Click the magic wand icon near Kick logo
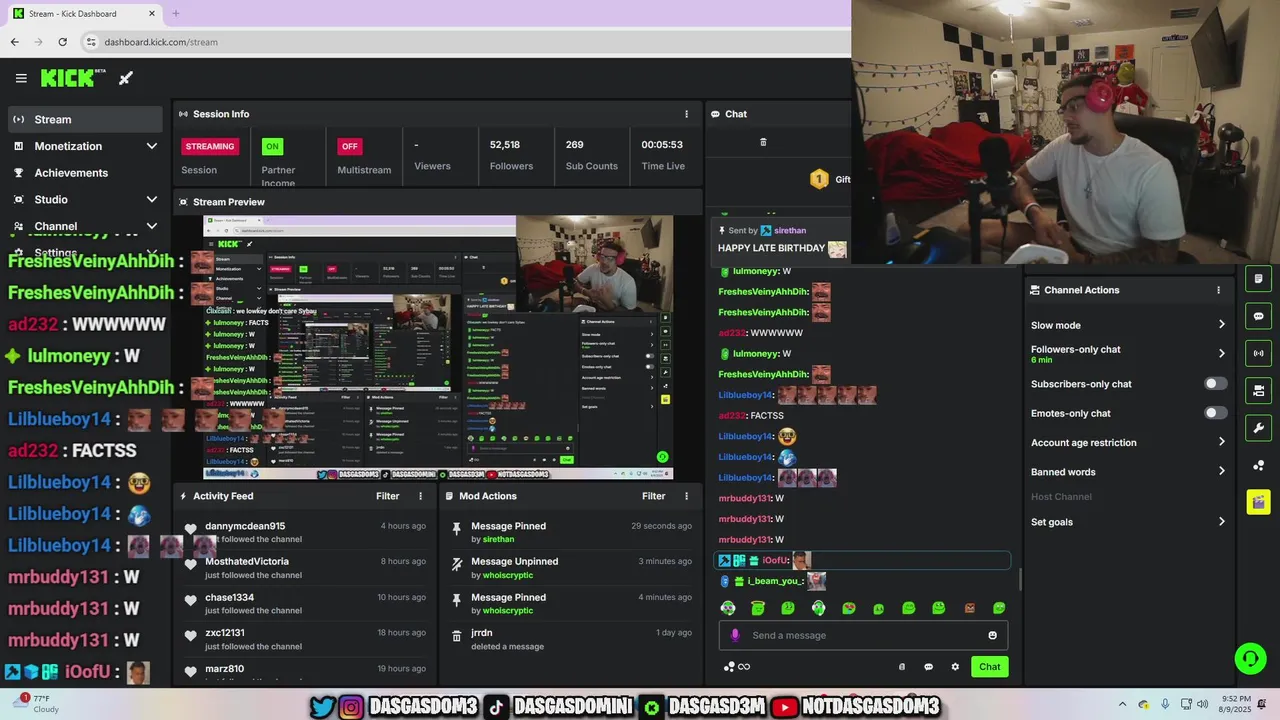 pyautogui.click(x=126, y=78)
